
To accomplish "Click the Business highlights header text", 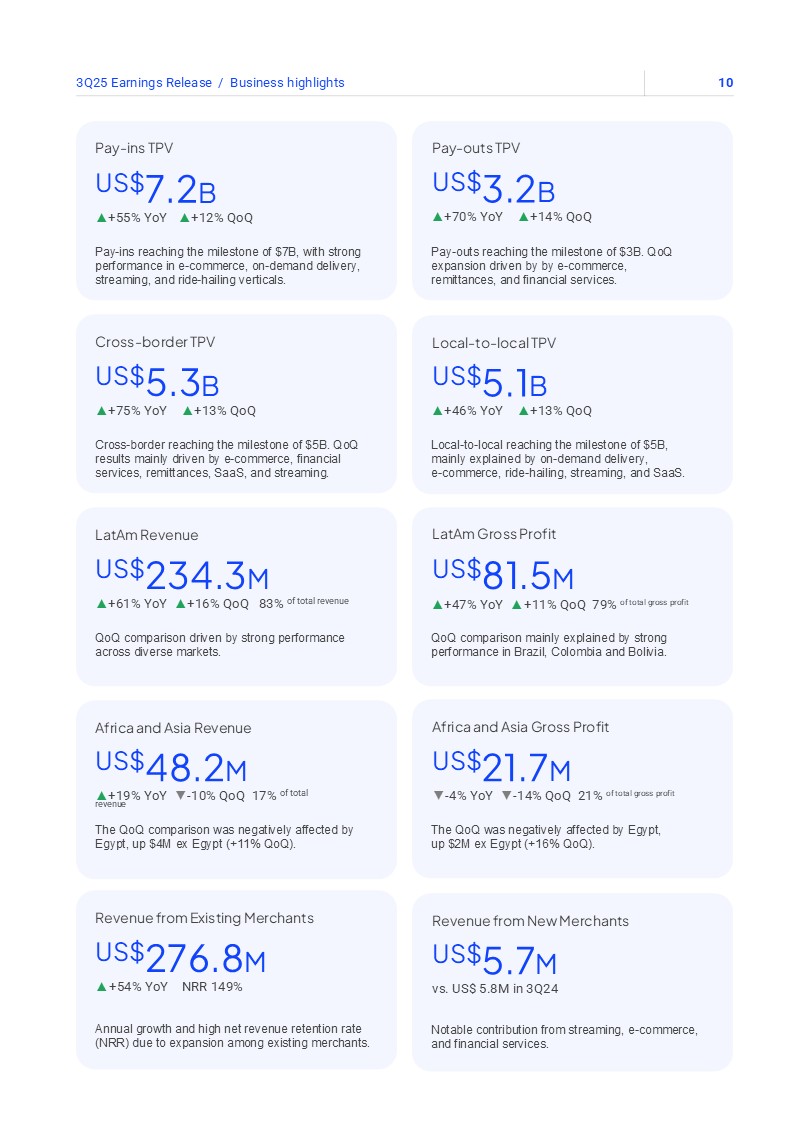I will (287, 83).
